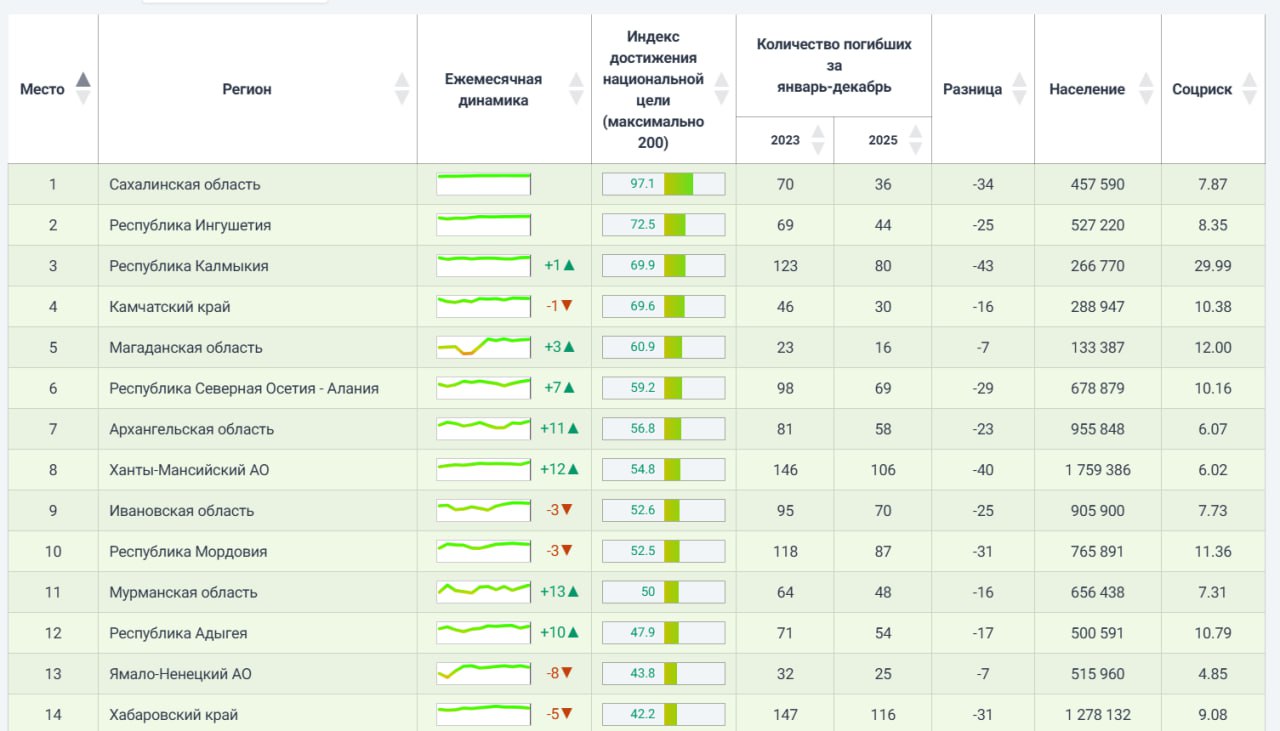Sort table by Место column arrows

tap(83, 88)
